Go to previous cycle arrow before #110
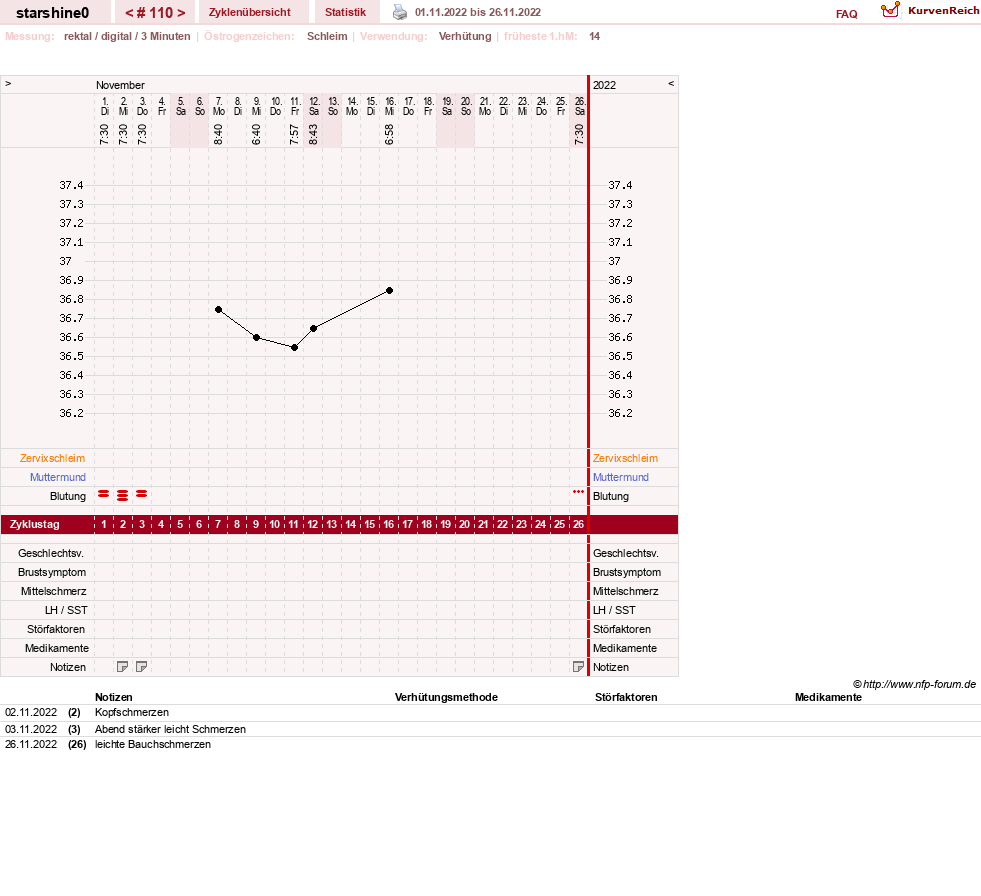Image resolution: width=981 pixels, height=896 pixels. coord(129,13)
